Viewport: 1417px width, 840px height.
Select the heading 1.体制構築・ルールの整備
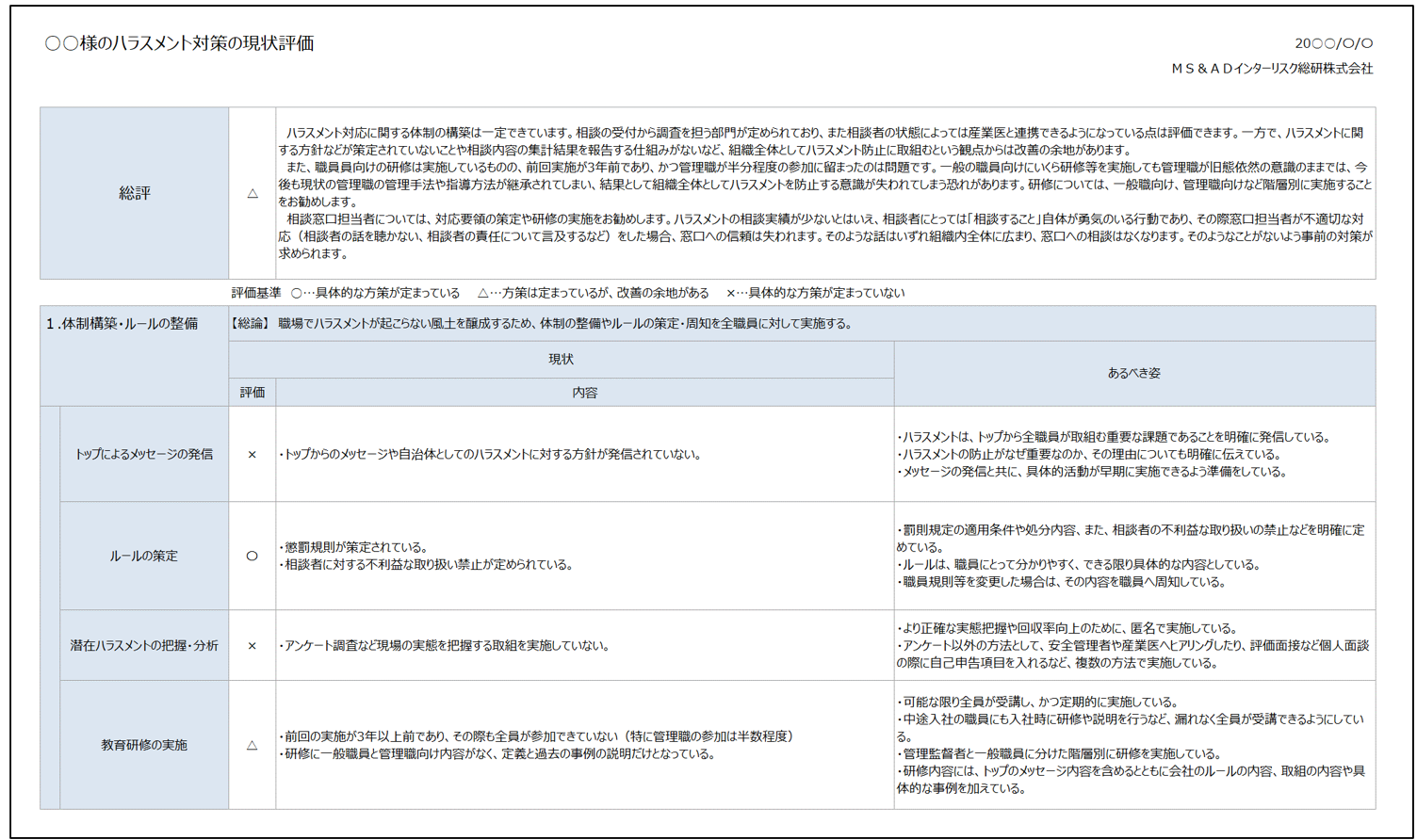pos(122,324)
